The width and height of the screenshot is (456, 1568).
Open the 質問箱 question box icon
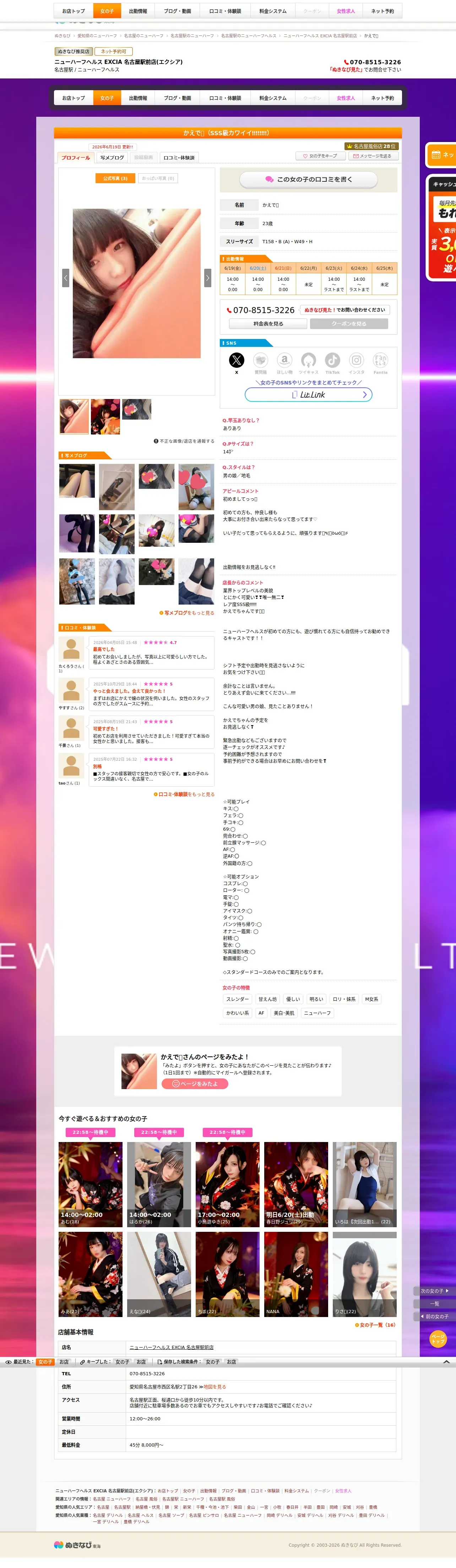261,360
